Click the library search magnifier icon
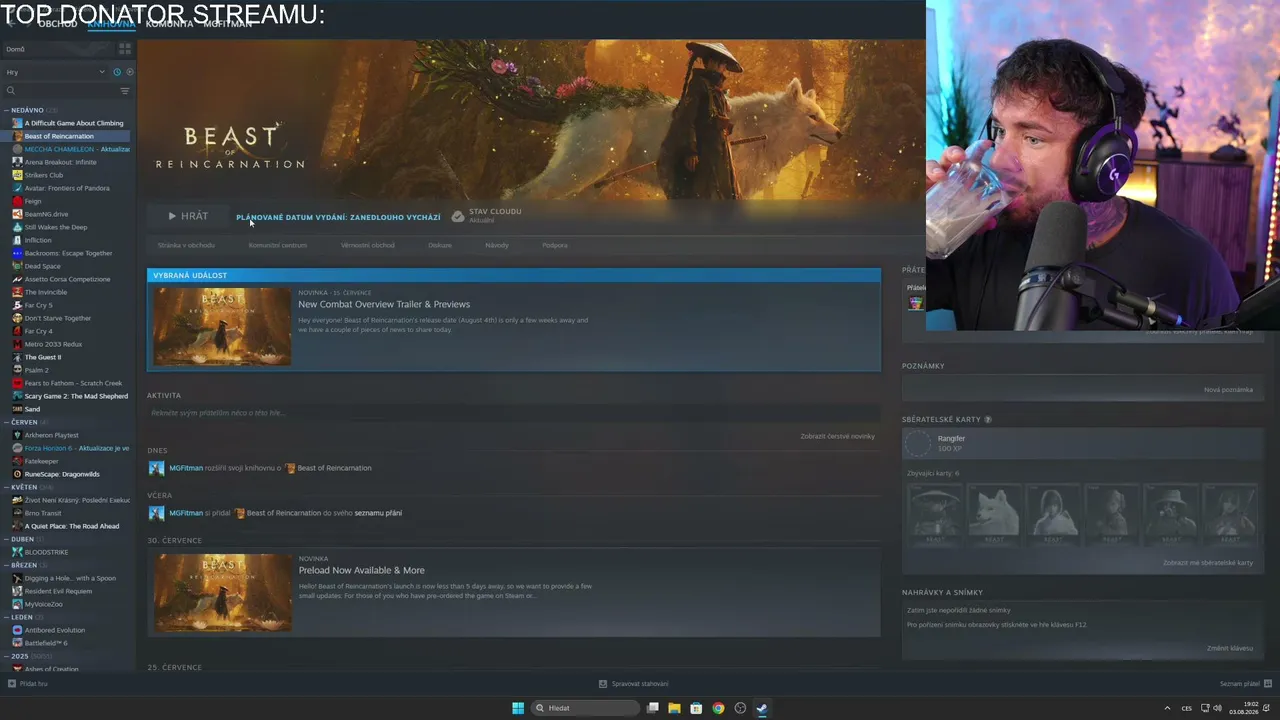The image size is (1280, 720). tap(11, 91)
